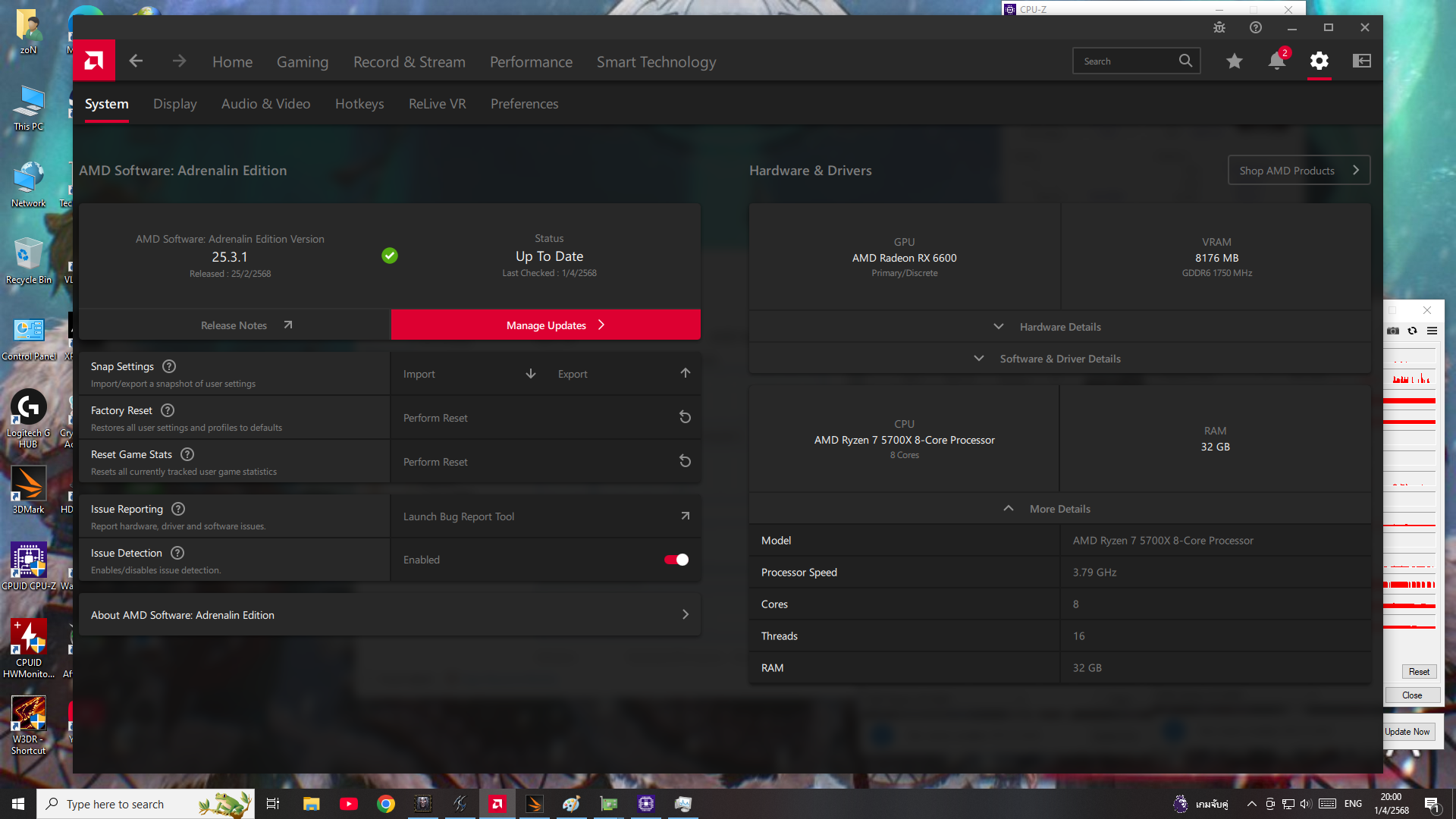Collapse the More Details section
Viewport: 1456px width, 819px height.
click(1060, 509)
